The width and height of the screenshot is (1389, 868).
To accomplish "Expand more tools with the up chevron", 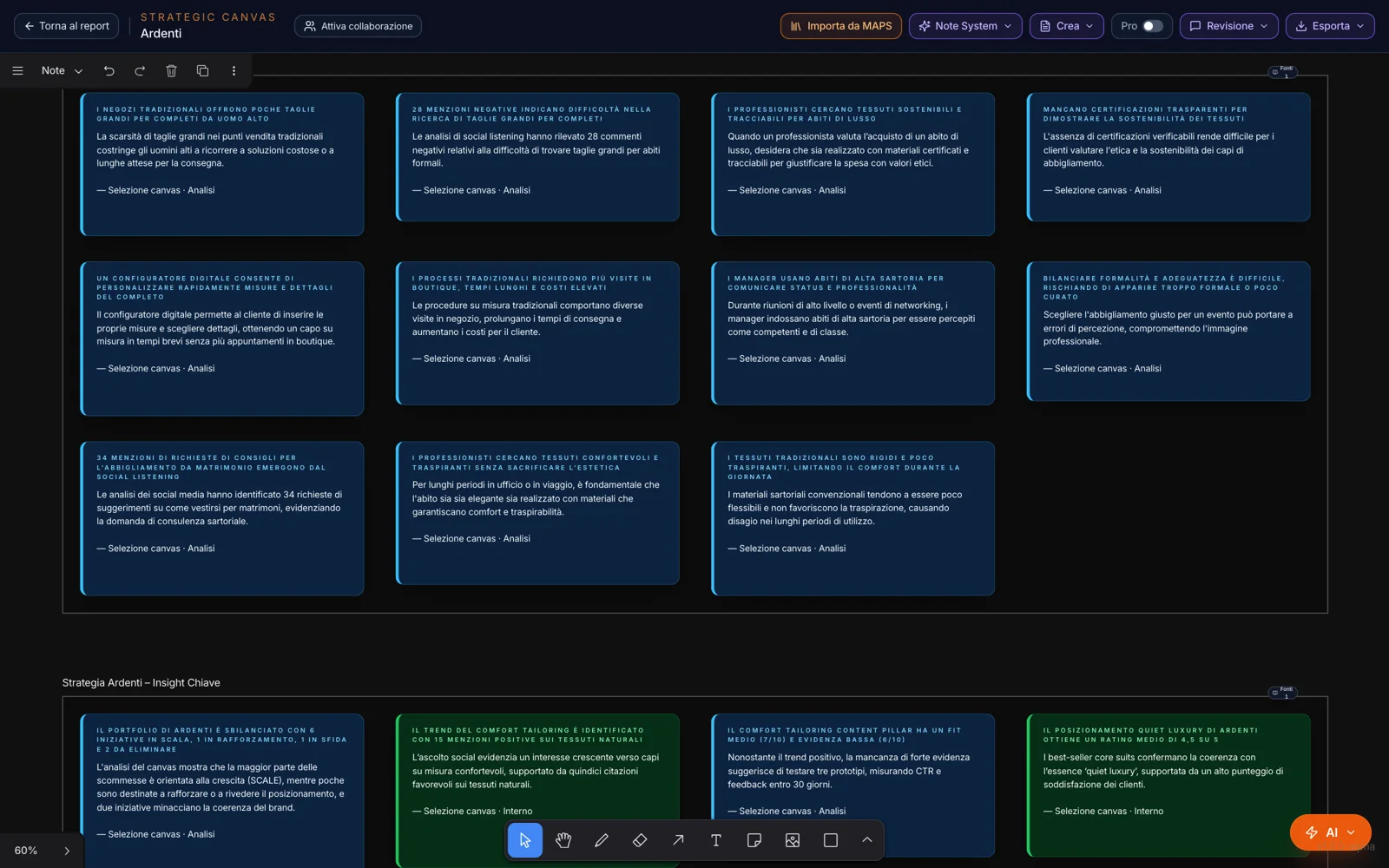I will click(867, 840).
